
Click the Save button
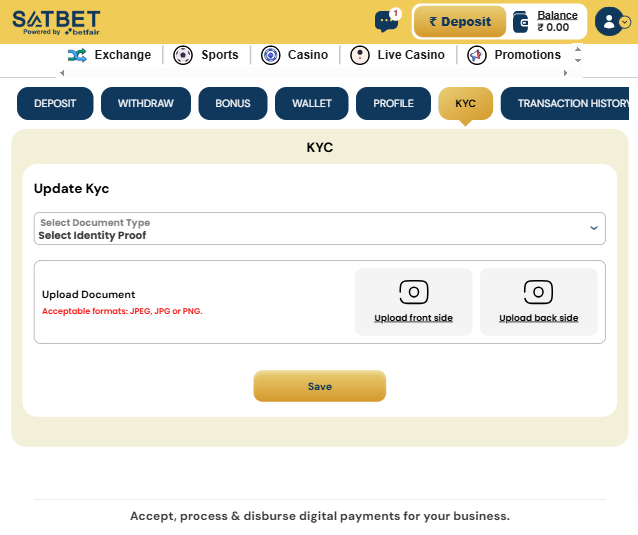click(x=320, y=386)
